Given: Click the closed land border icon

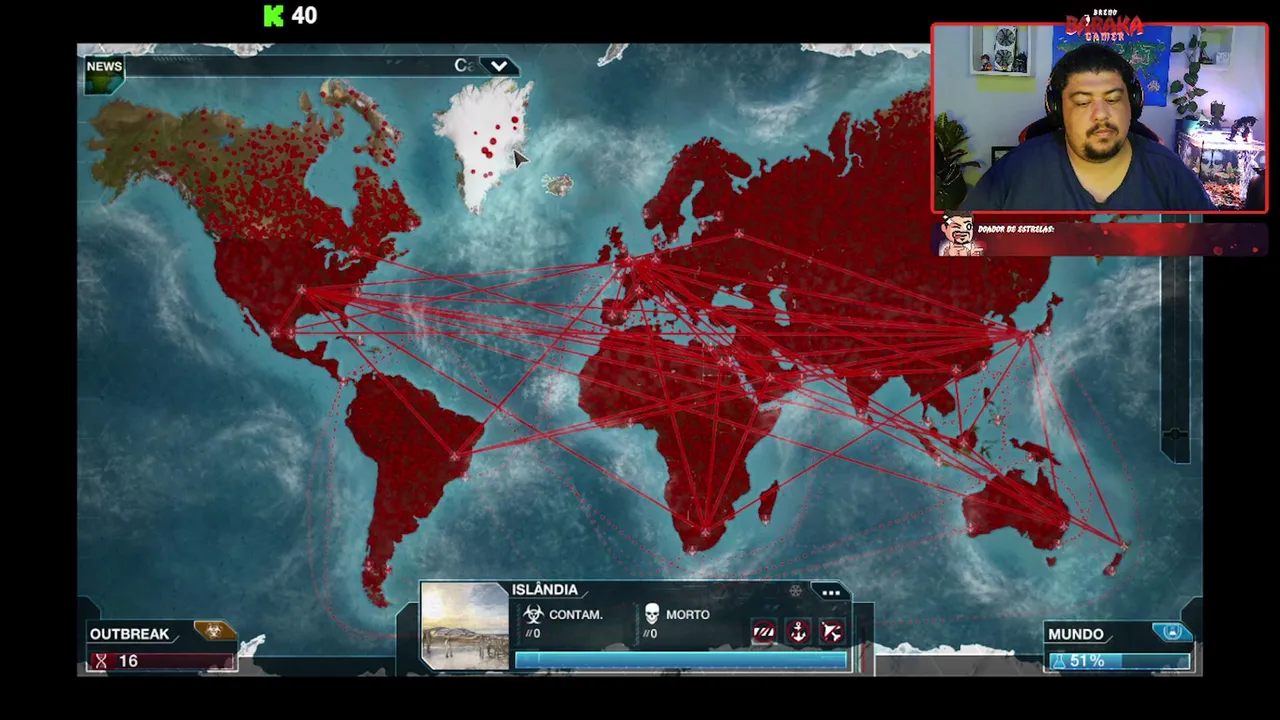Looking at the screenshot, I should coord(764,632).
